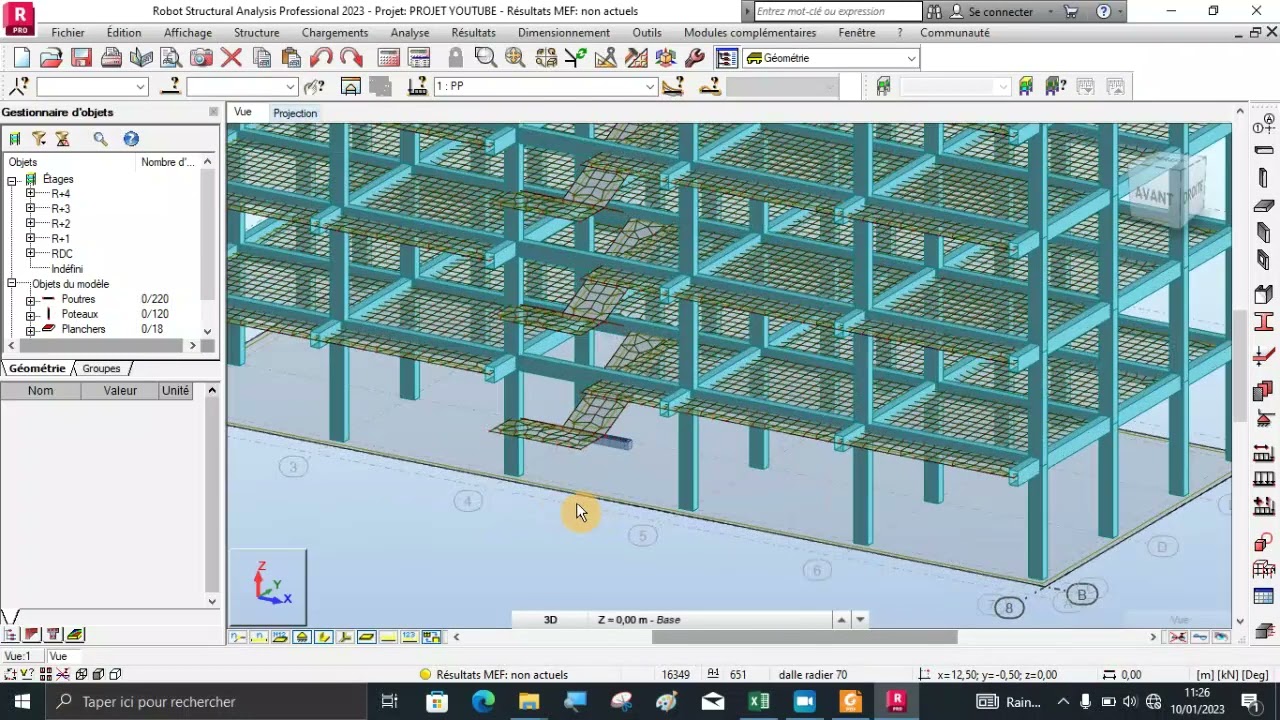The image size is (1280, 720).
Task: Click the red X delete icon
Action: (231, 57)
